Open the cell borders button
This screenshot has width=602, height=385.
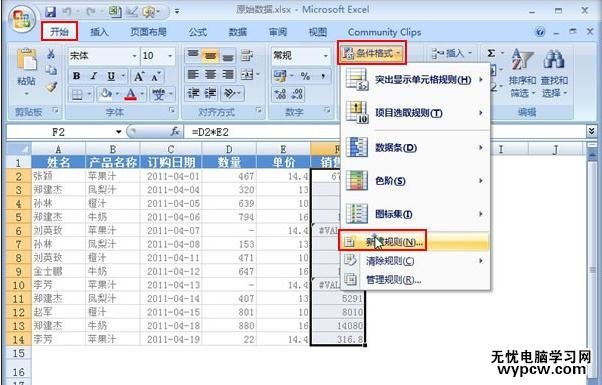tap(78, 94)
